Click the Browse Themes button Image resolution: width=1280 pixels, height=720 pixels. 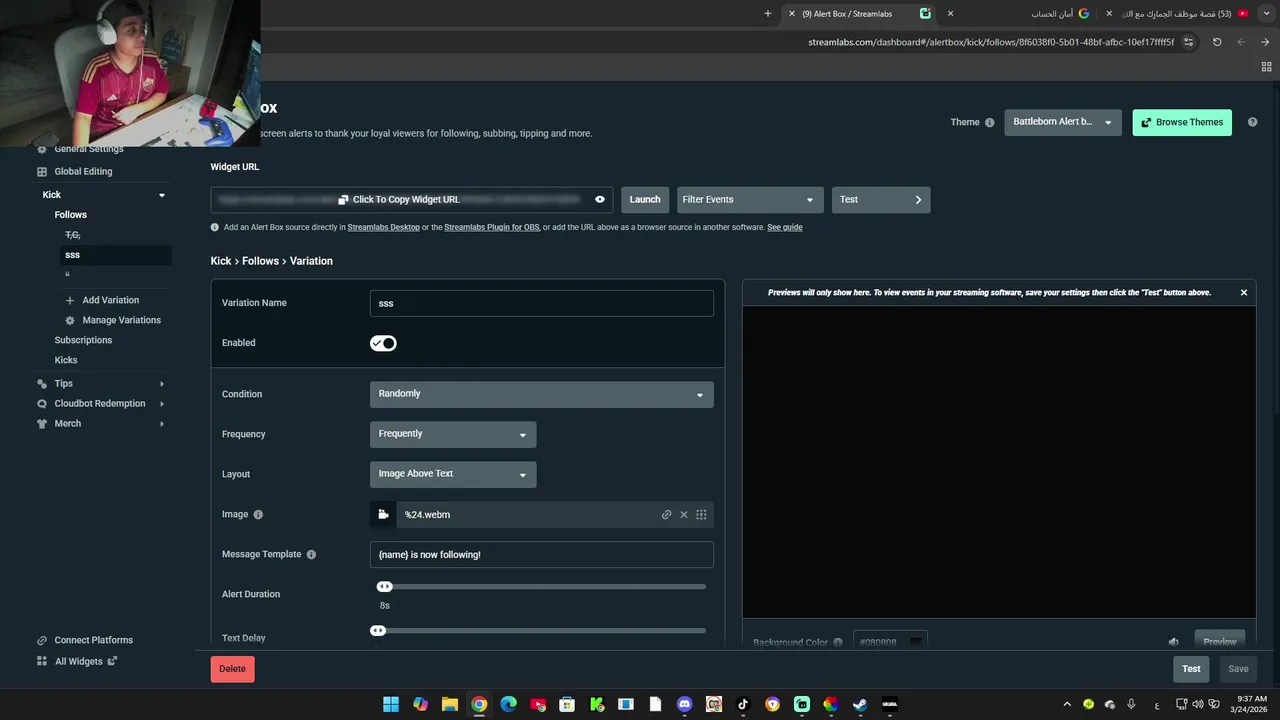1182,122
